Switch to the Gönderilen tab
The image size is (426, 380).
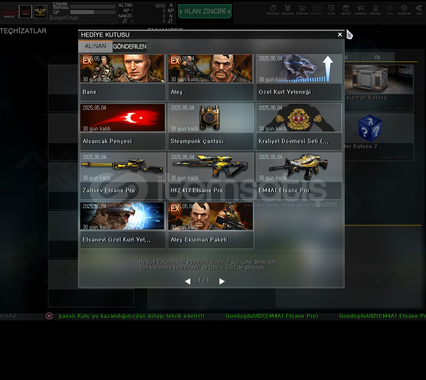[130, 47]
